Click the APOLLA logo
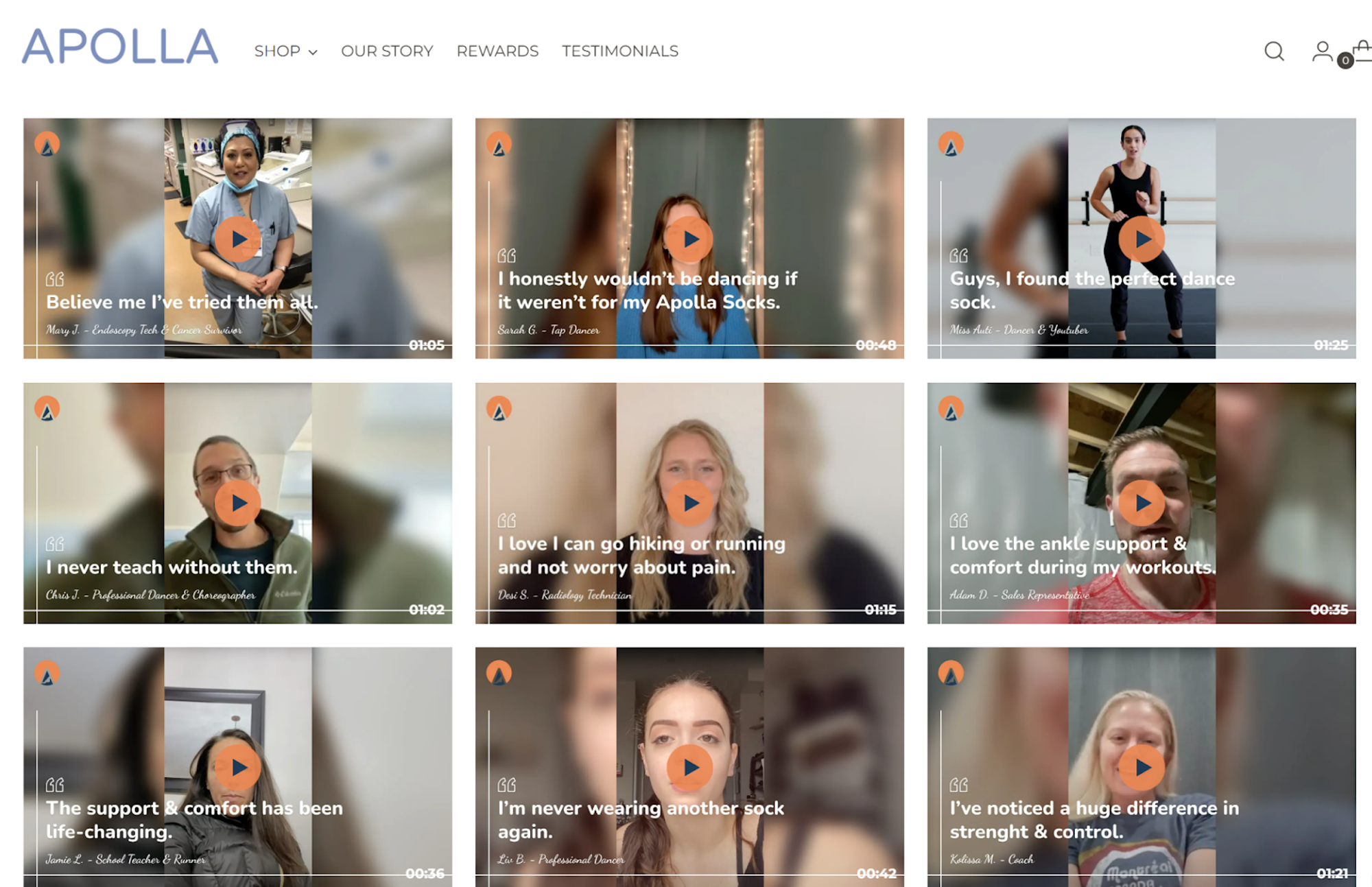The height and width of the screenshot is (887, 1372). click(x=120, y=47)
